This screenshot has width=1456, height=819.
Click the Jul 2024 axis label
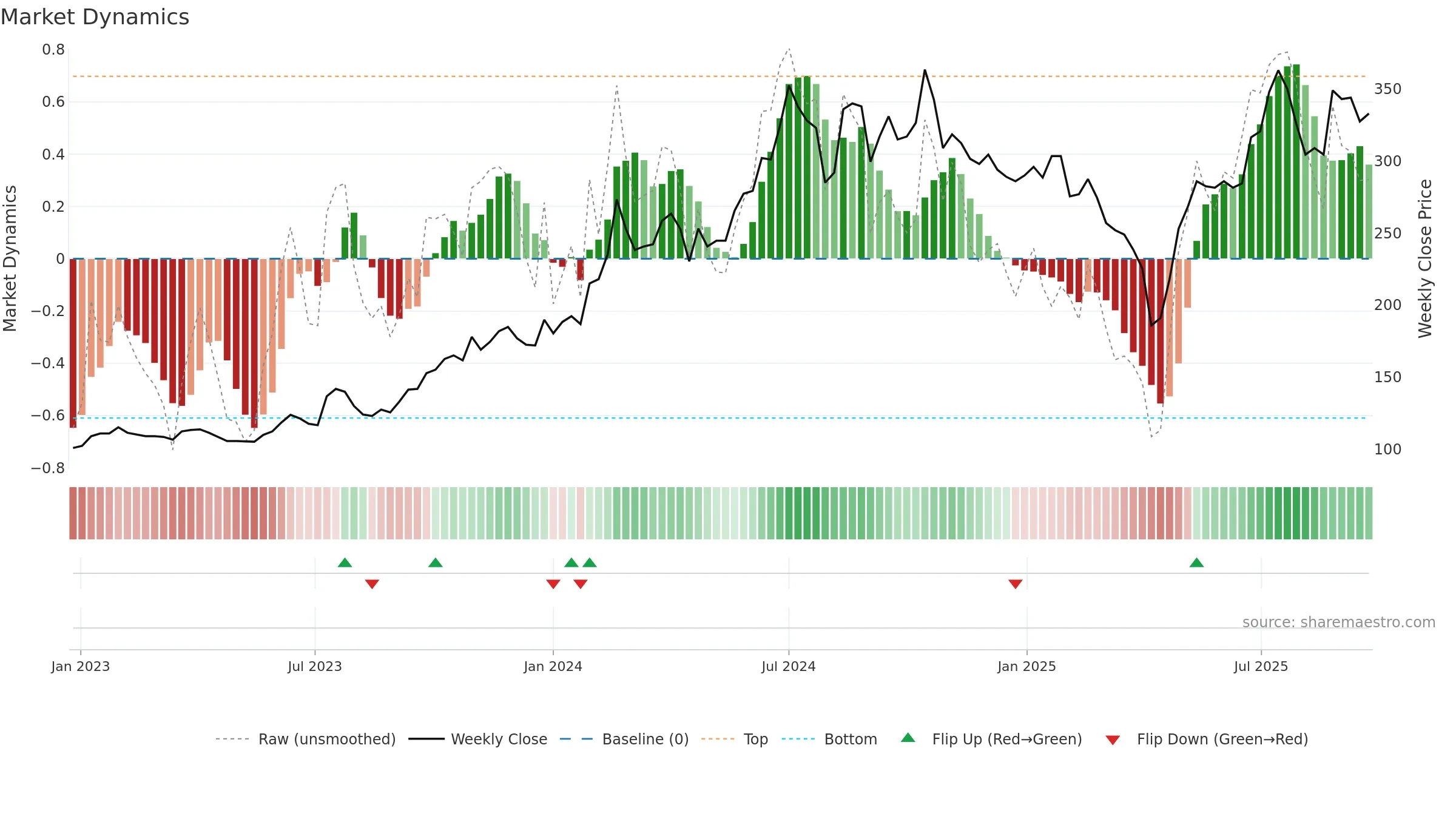coord(789,666)
